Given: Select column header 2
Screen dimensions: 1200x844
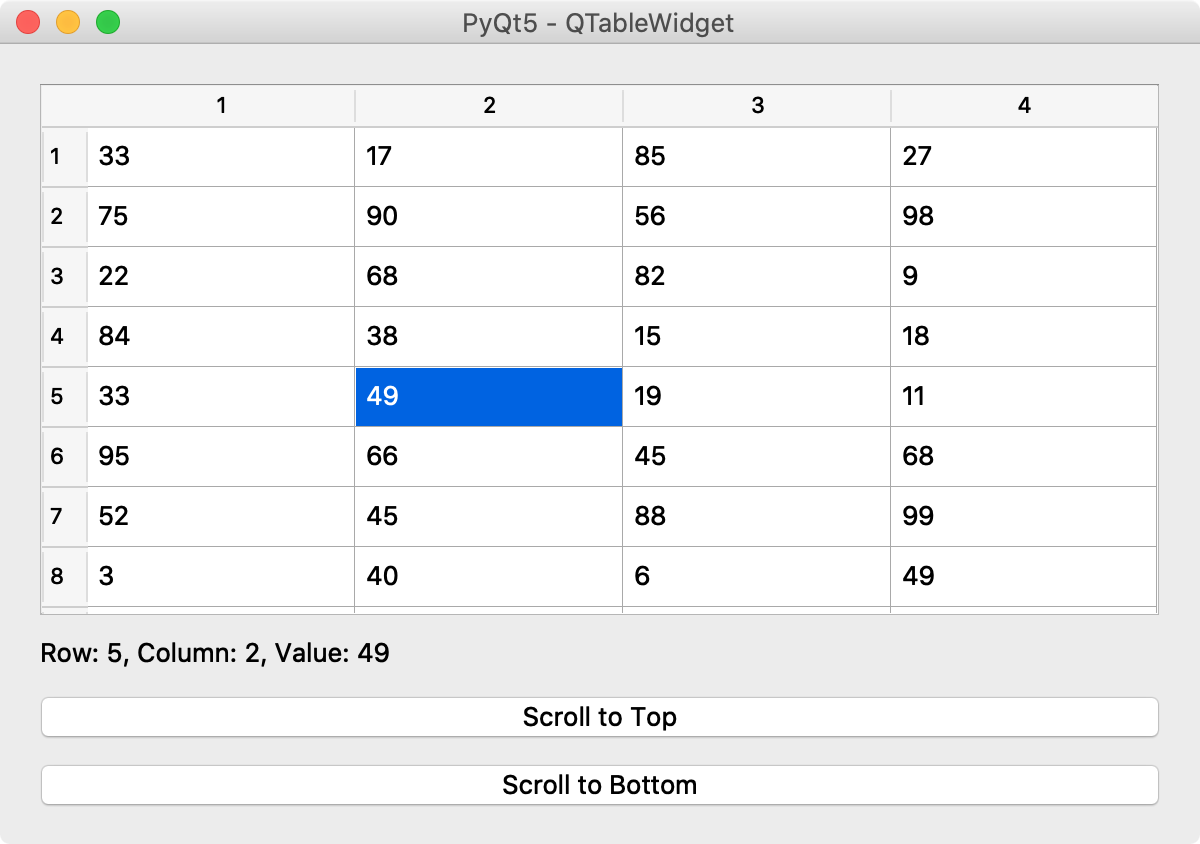Looking at the screenshot, I should [x=489, y=106].
